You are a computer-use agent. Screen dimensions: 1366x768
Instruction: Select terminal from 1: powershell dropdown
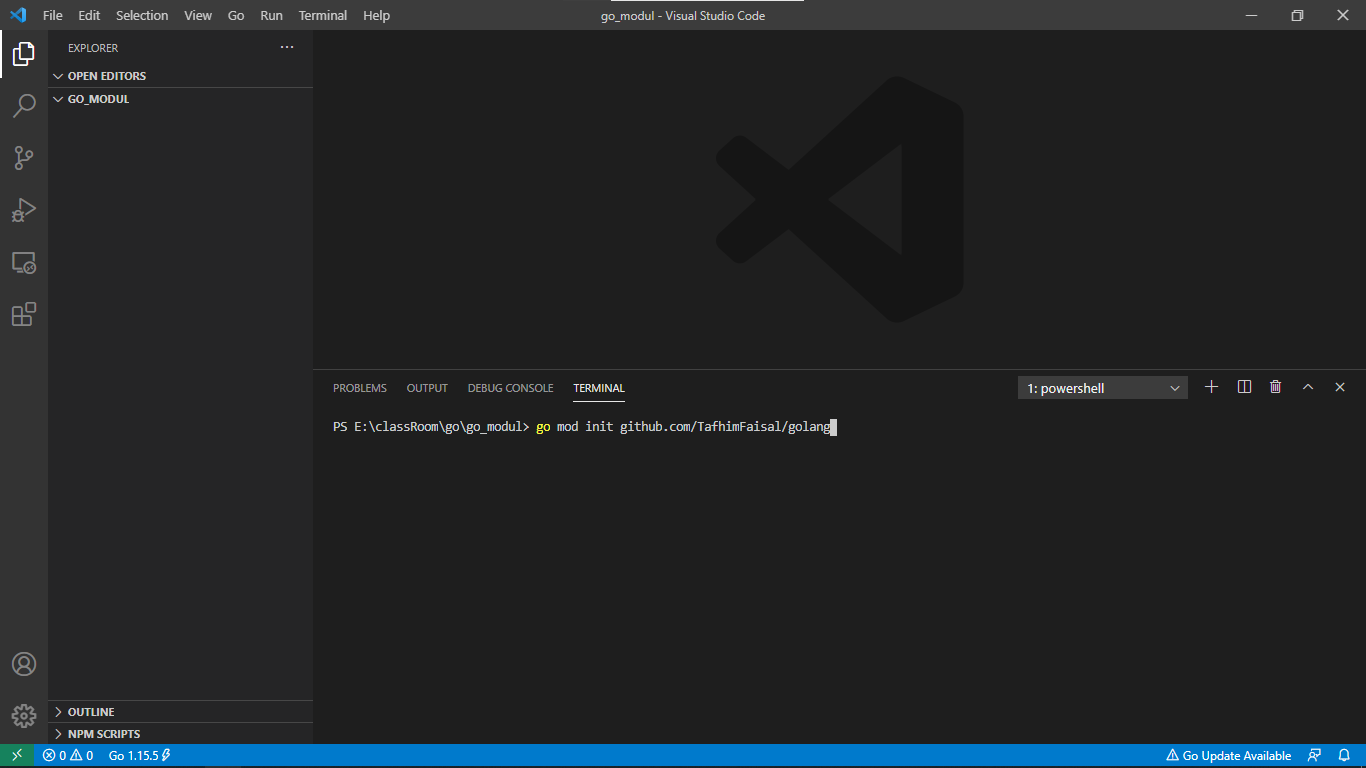1103,388
